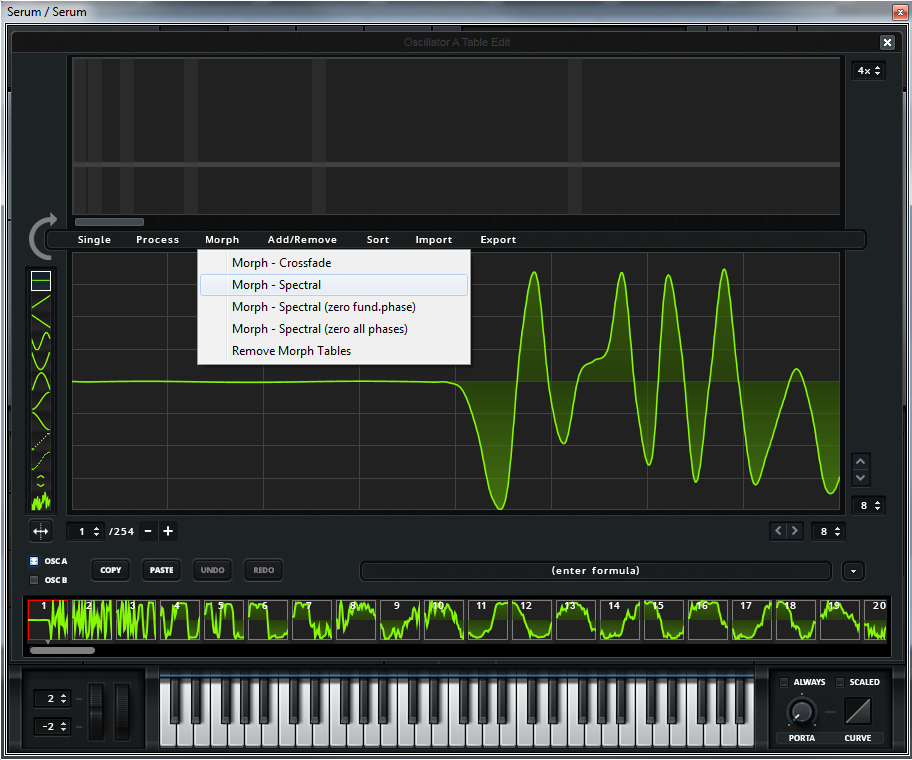Enable the OSC A checkbox

(34, 561)
